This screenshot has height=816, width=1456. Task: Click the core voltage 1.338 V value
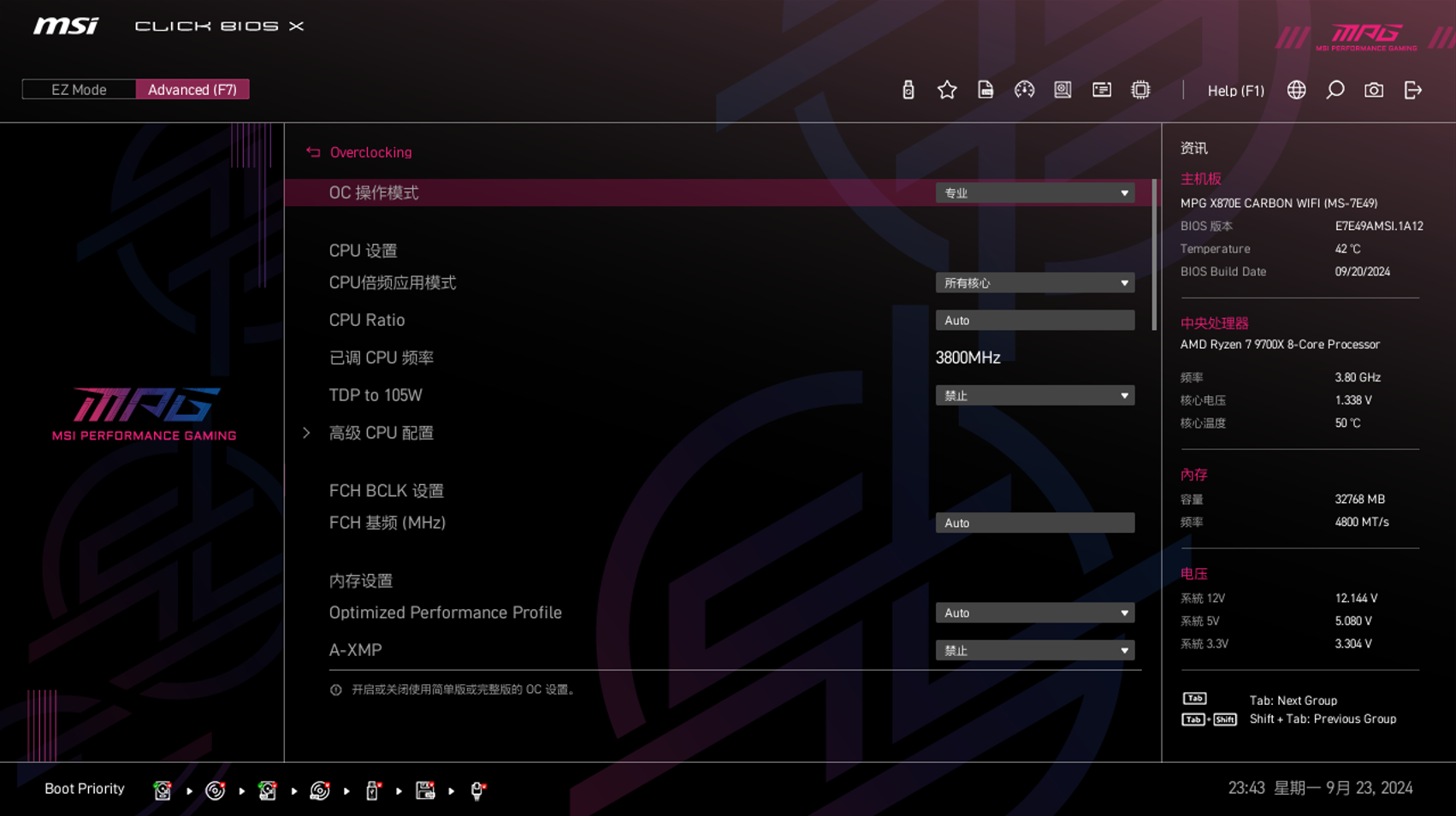click(x=1353, y=400)
